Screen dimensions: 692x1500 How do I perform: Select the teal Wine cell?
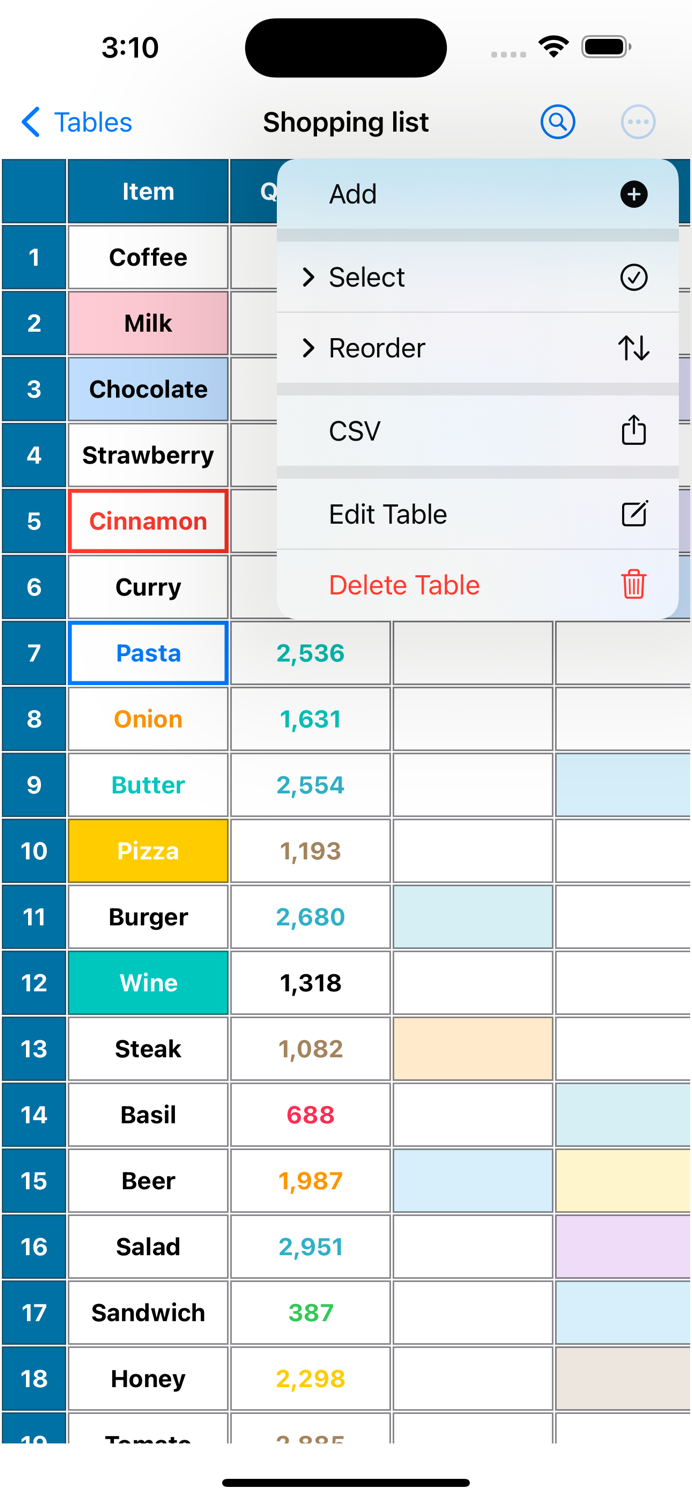pos(147,983)
